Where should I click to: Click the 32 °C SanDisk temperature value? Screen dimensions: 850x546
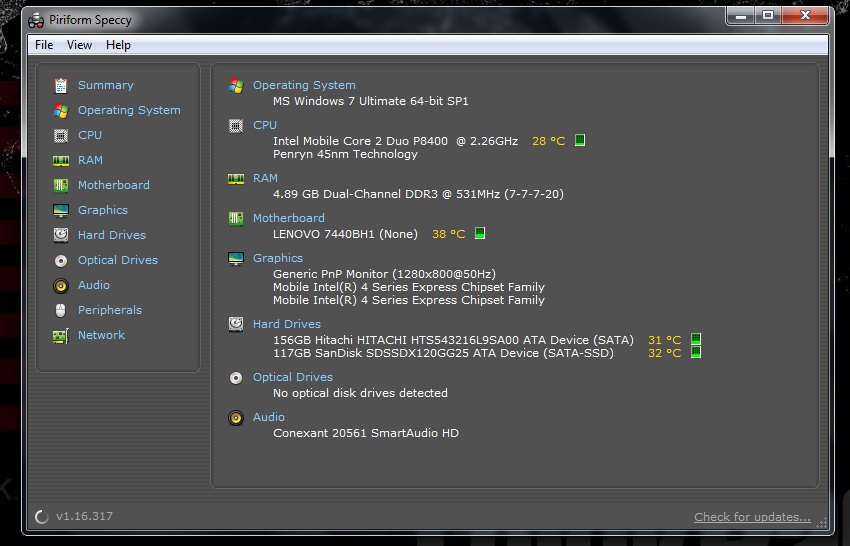pyautogui.click(x=665, y=353)
